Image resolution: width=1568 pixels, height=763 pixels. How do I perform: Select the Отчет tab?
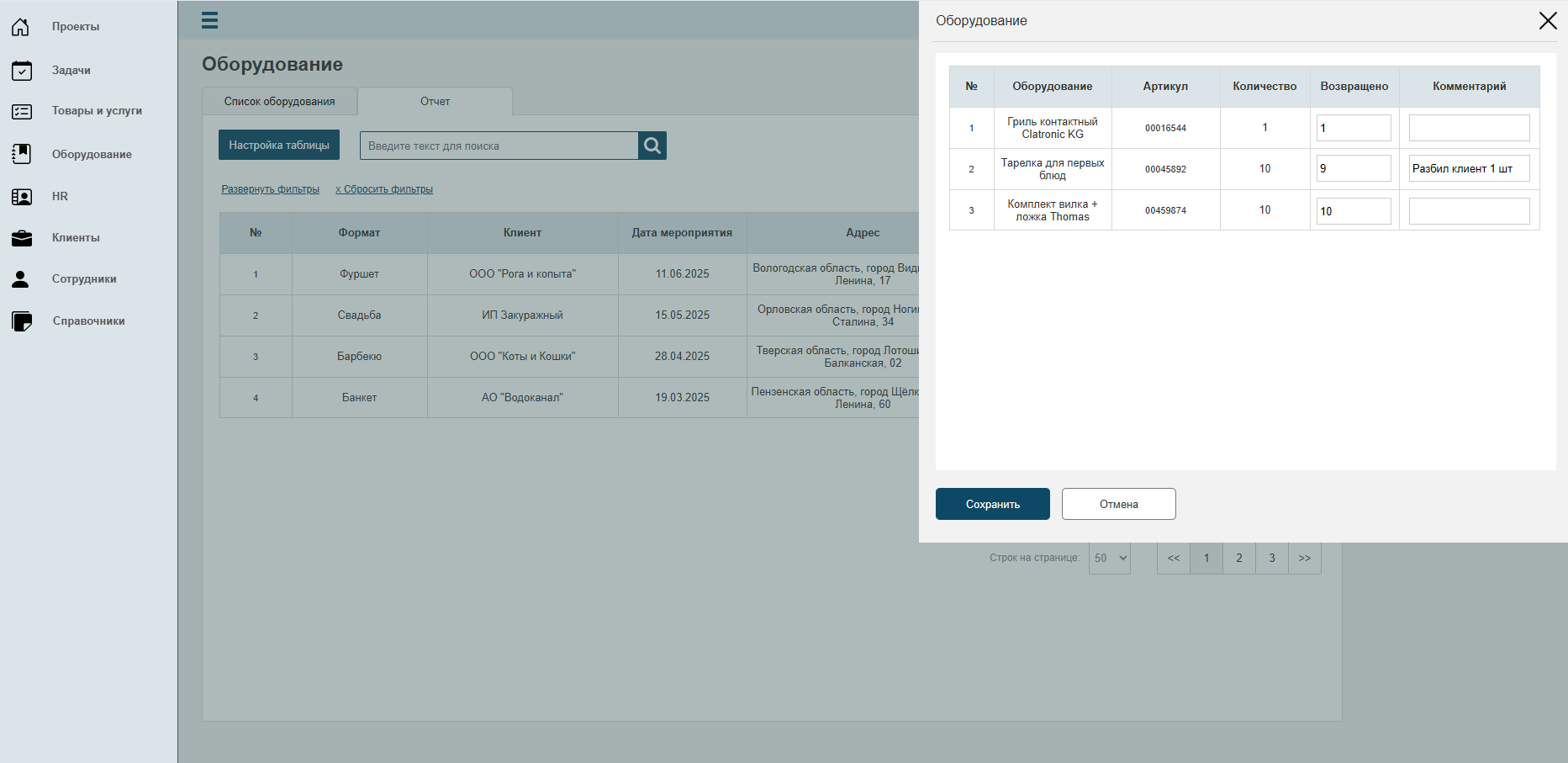pos(435,101)
